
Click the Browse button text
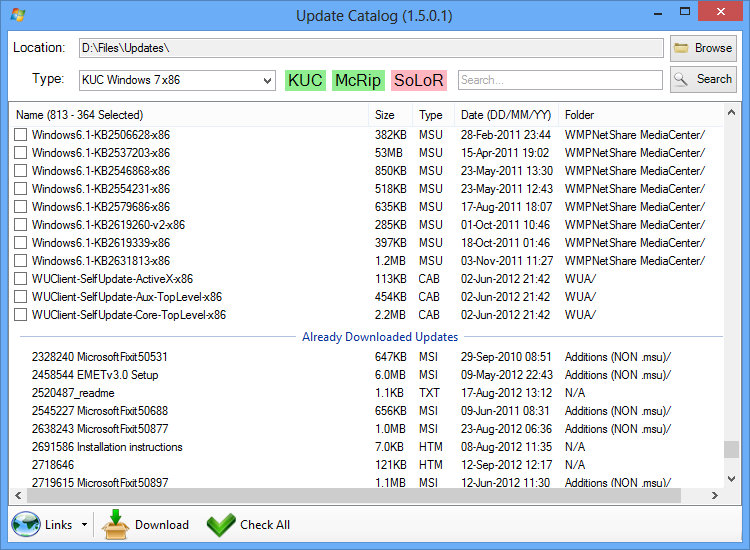point(713,48)
